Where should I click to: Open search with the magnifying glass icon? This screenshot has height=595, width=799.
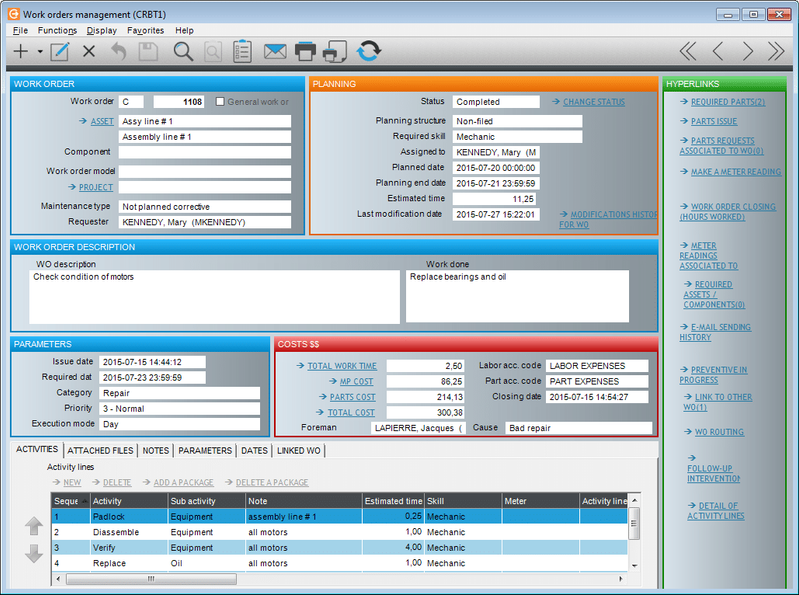tap(183, 51)
